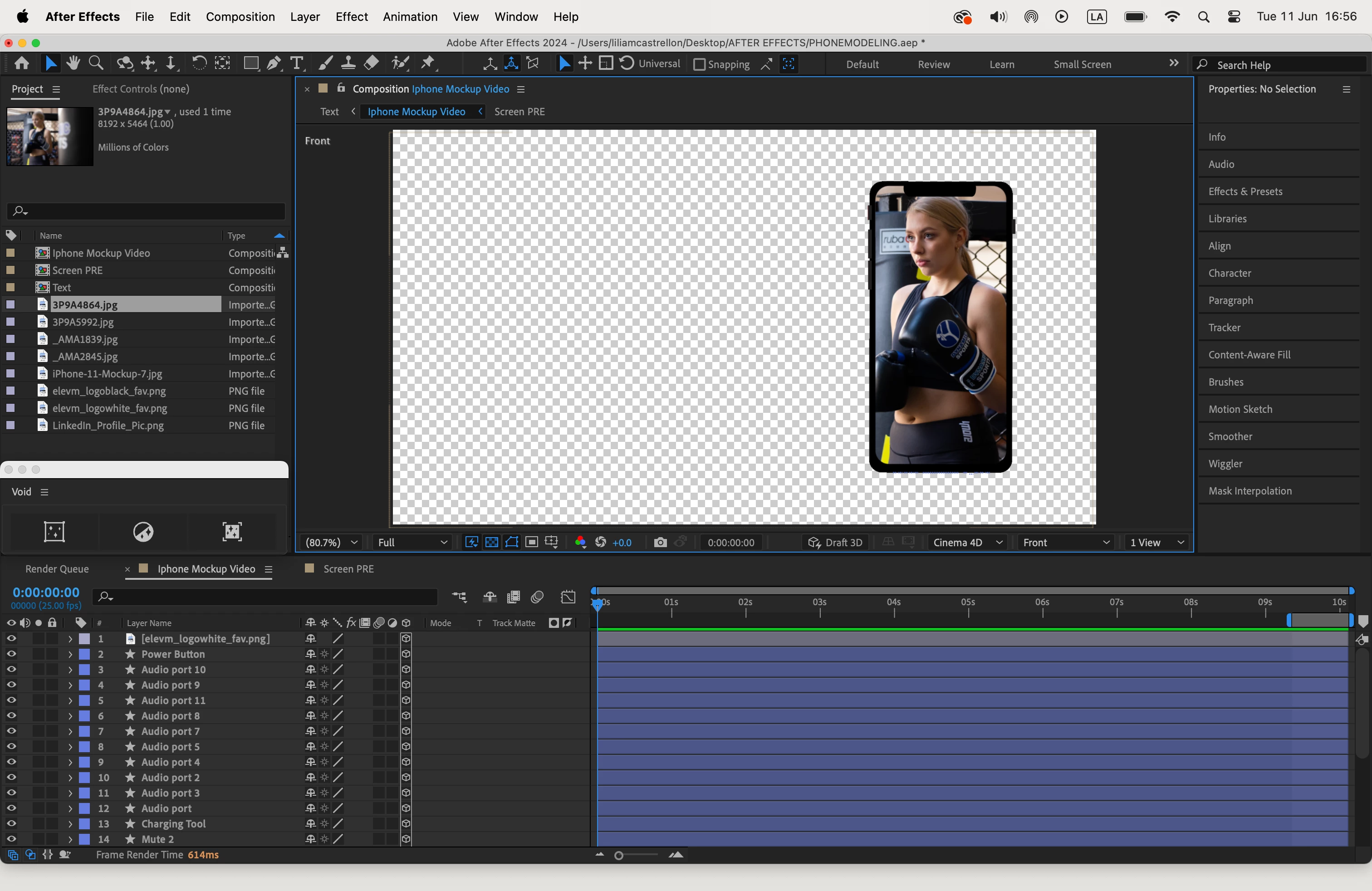Open the Animation menu

point(410,17)
